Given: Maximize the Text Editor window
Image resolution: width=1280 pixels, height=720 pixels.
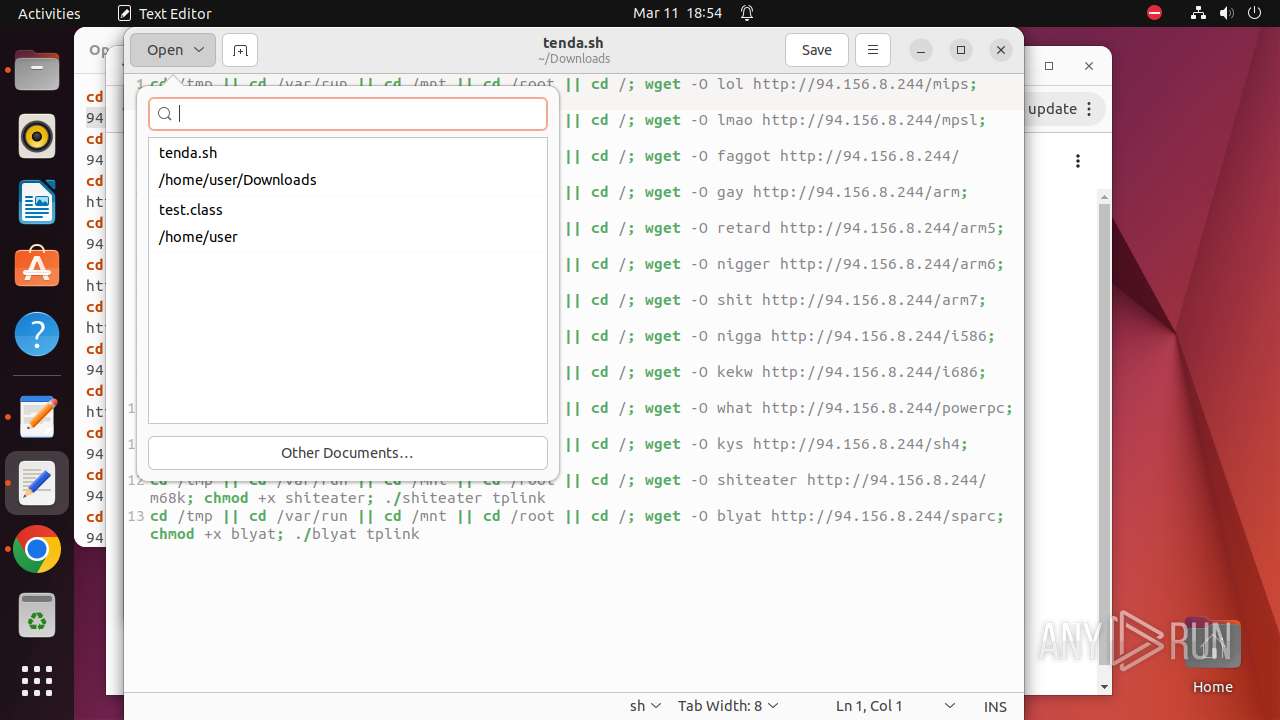Looking at the screenshot, I should point(961,50).
